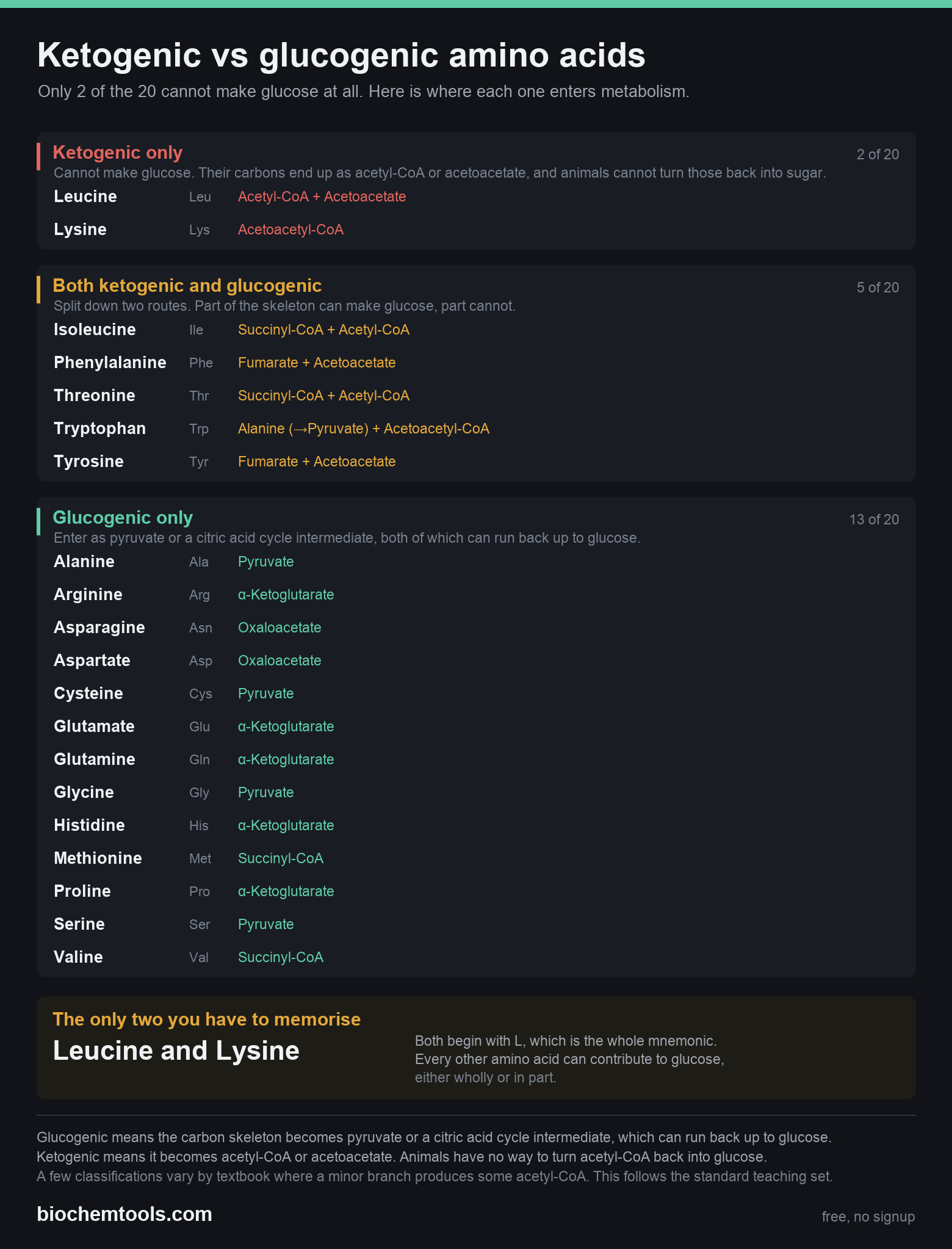952x1249 pixels.
Task: Click The only two you have to memorise heading
Action: coord(207,1019)
